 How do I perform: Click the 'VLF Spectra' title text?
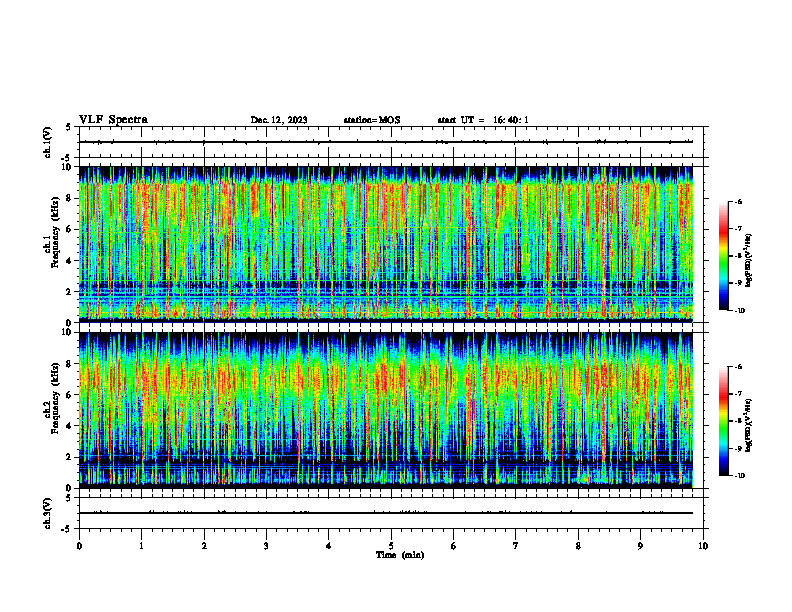click(113, 120)
